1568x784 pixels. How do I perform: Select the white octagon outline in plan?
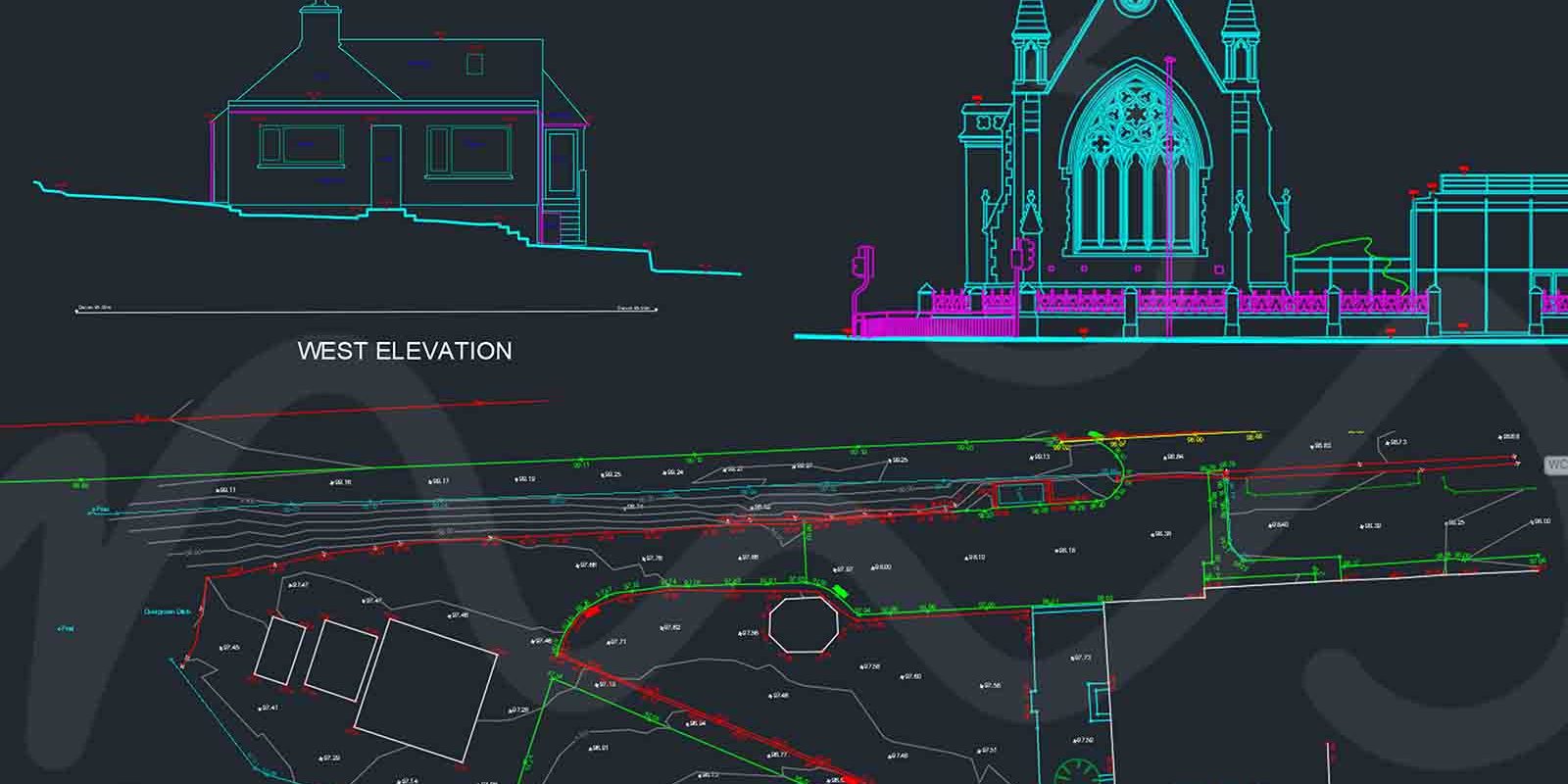(x=804, y=624)
